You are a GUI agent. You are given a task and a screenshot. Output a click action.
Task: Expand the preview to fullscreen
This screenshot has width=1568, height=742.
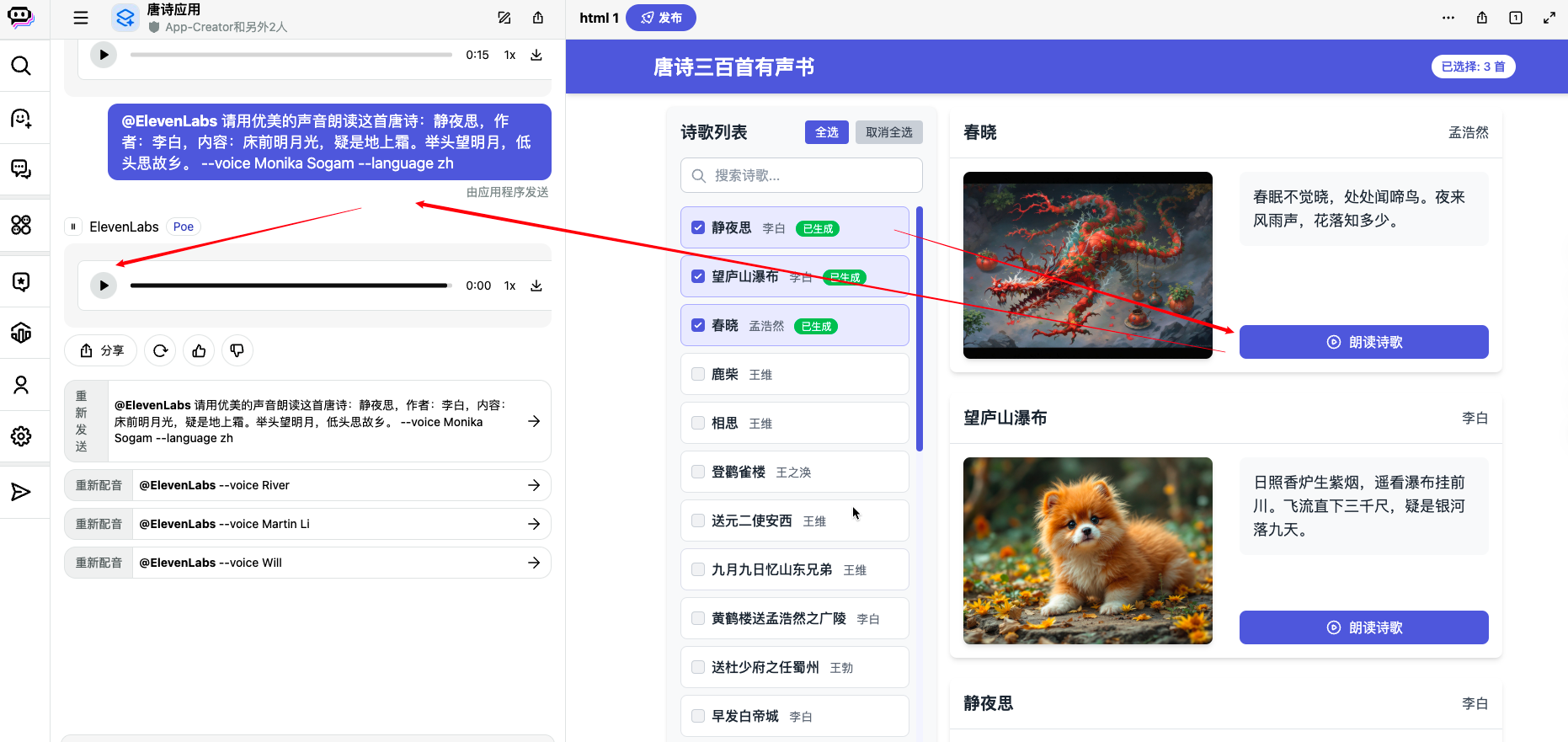click(x=1549, y=18)
